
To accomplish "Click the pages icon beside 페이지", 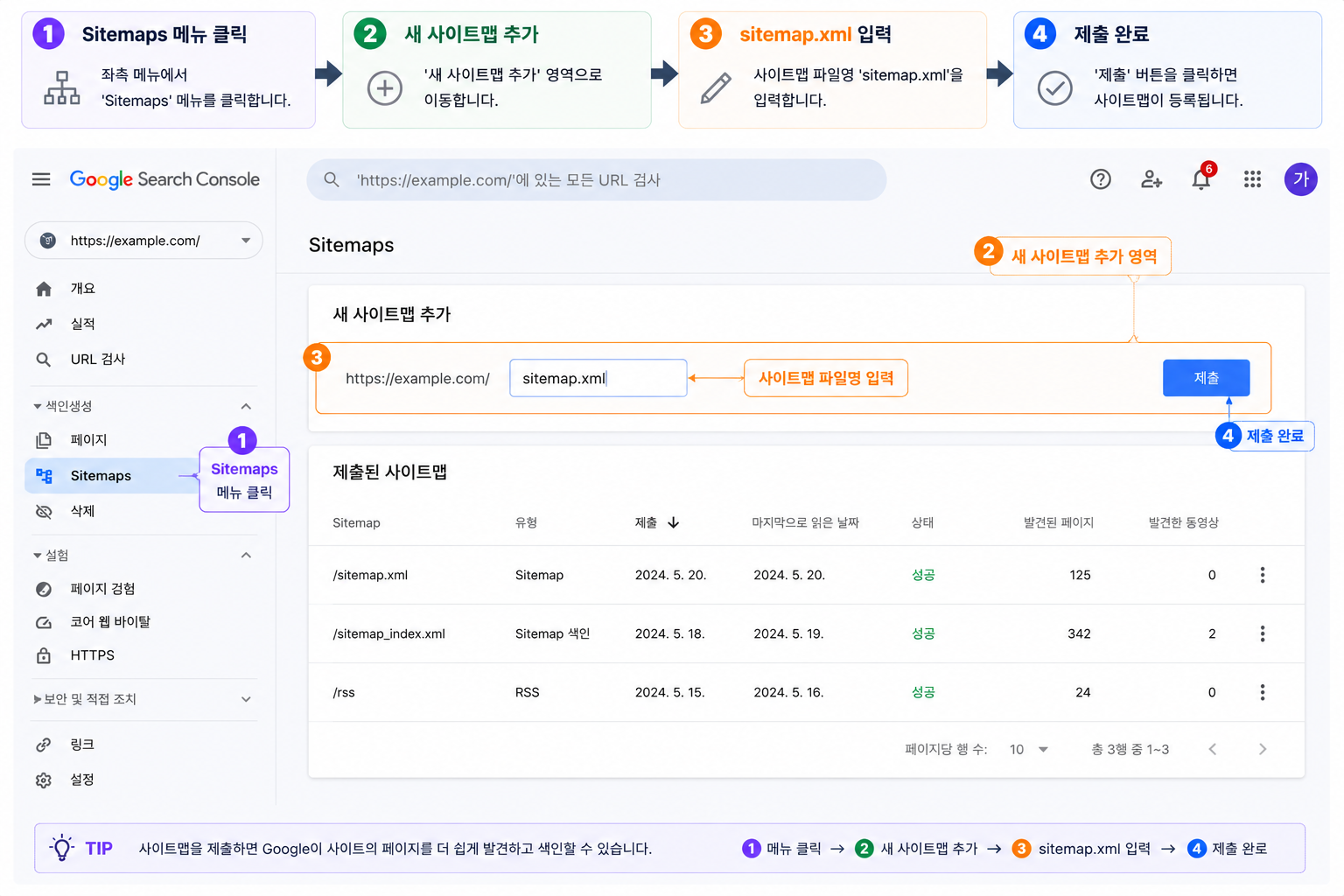I will click(x=44, y=440).
